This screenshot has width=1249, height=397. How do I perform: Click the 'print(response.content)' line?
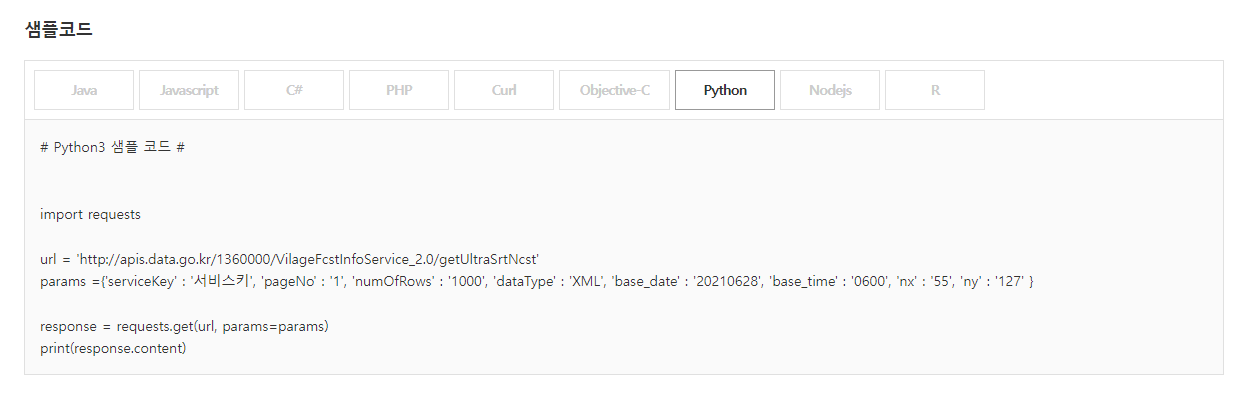pos(113,349)
